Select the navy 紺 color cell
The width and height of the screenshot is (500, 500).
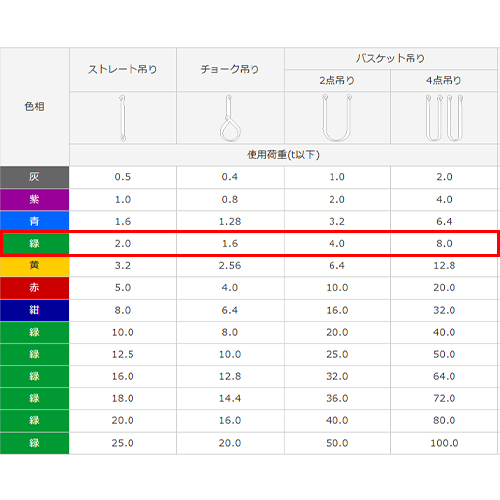[34, 310]
